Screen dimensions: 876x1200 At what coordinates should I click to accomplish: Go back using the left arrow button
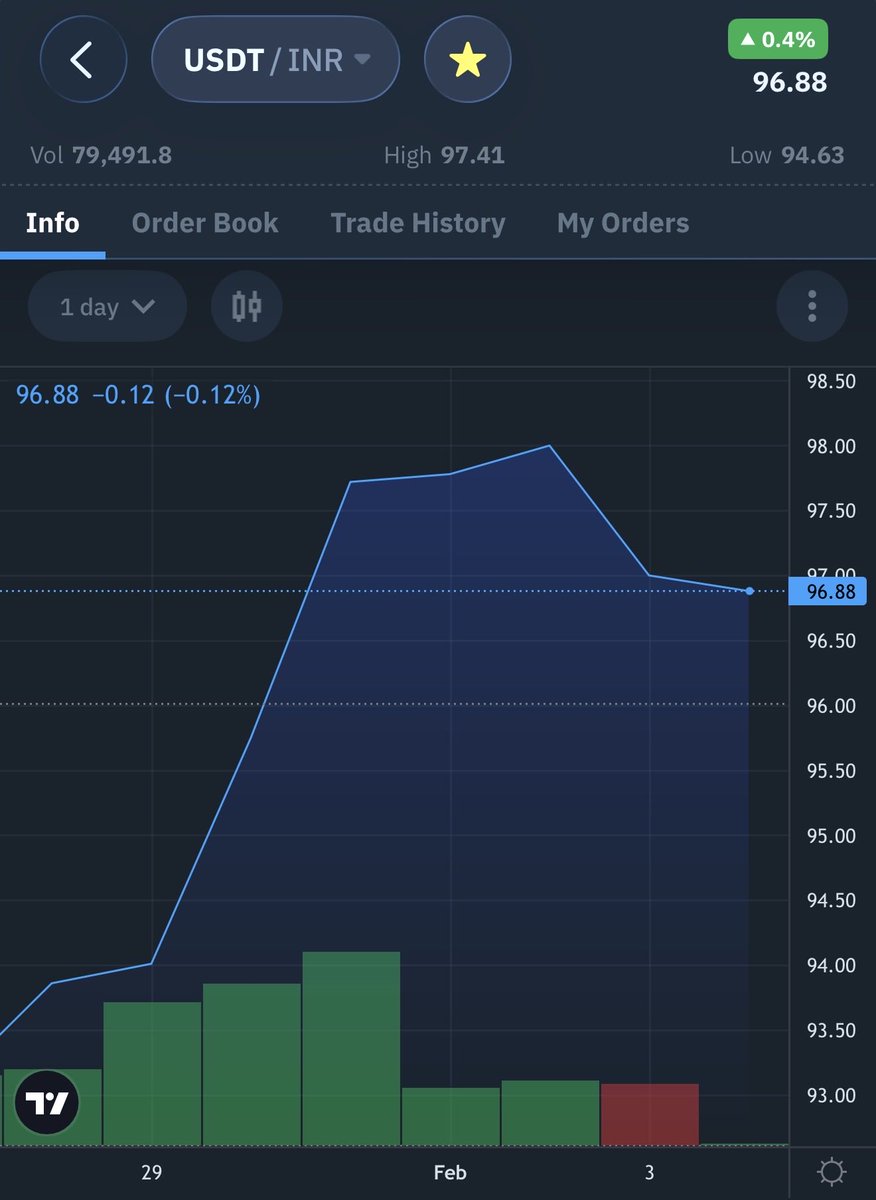83,60
